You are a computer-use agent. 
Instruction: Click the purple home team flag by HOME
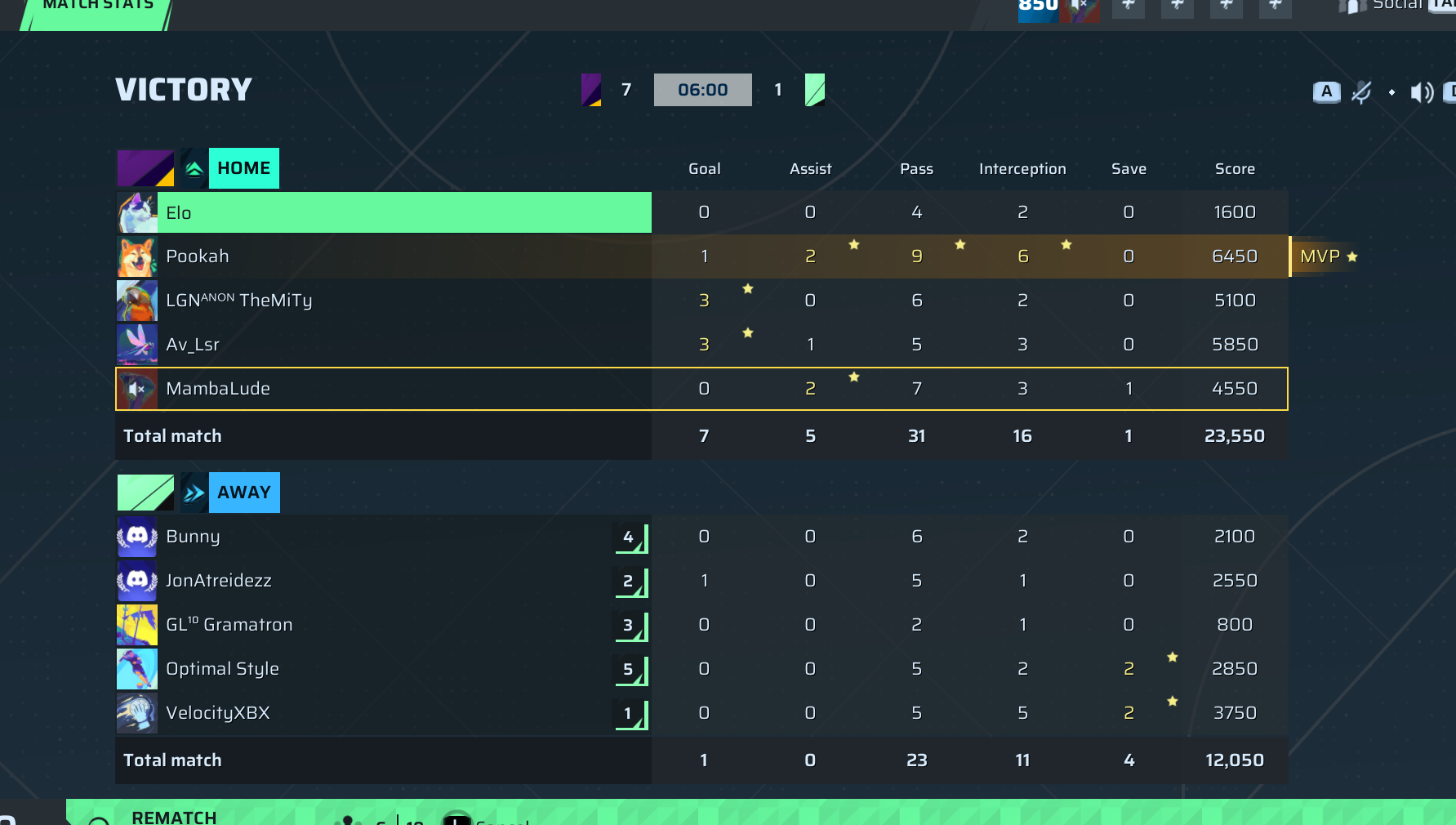tap(145, 168)
